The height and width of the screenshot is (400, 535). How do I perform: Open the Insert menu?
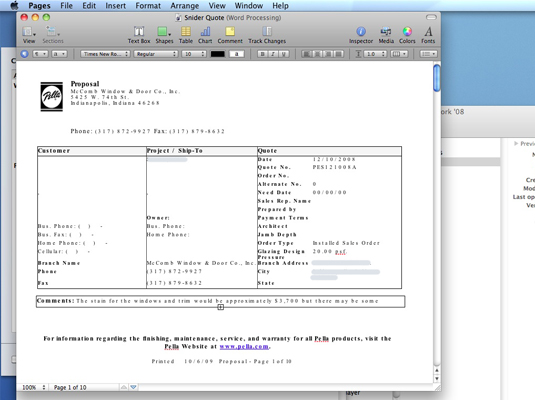coord(115,5)
